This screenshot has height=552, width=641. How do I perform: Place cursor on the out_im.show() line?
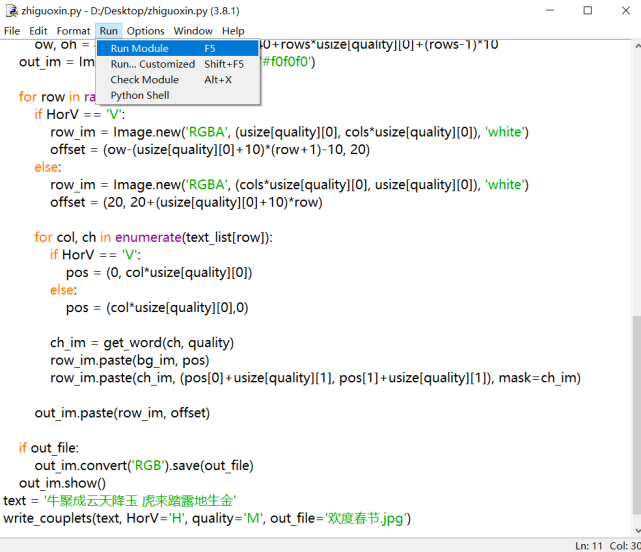tap(62, 483)
